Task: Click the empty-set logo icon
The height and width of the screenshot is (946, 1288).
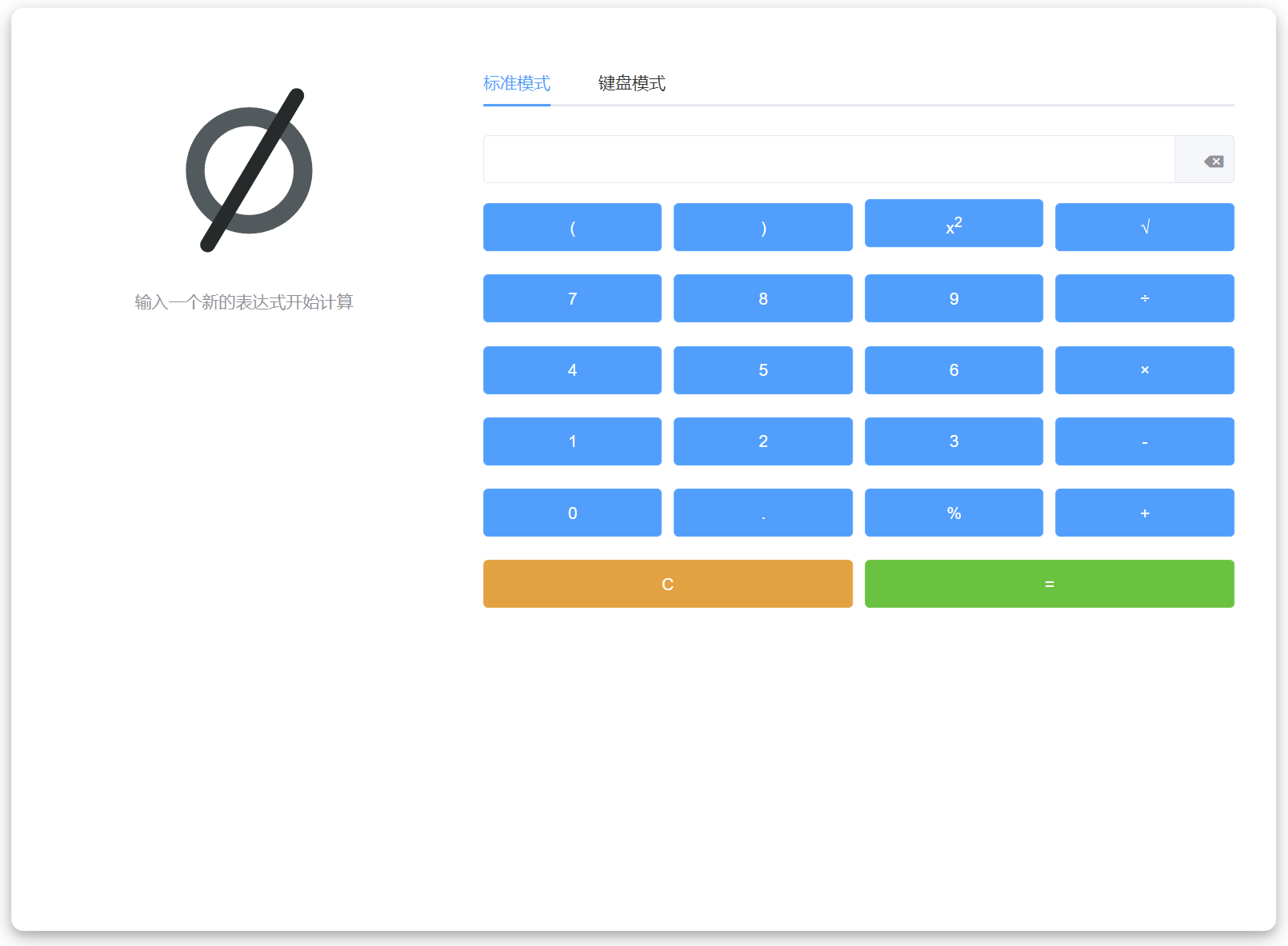Action: tap(249, 170)
